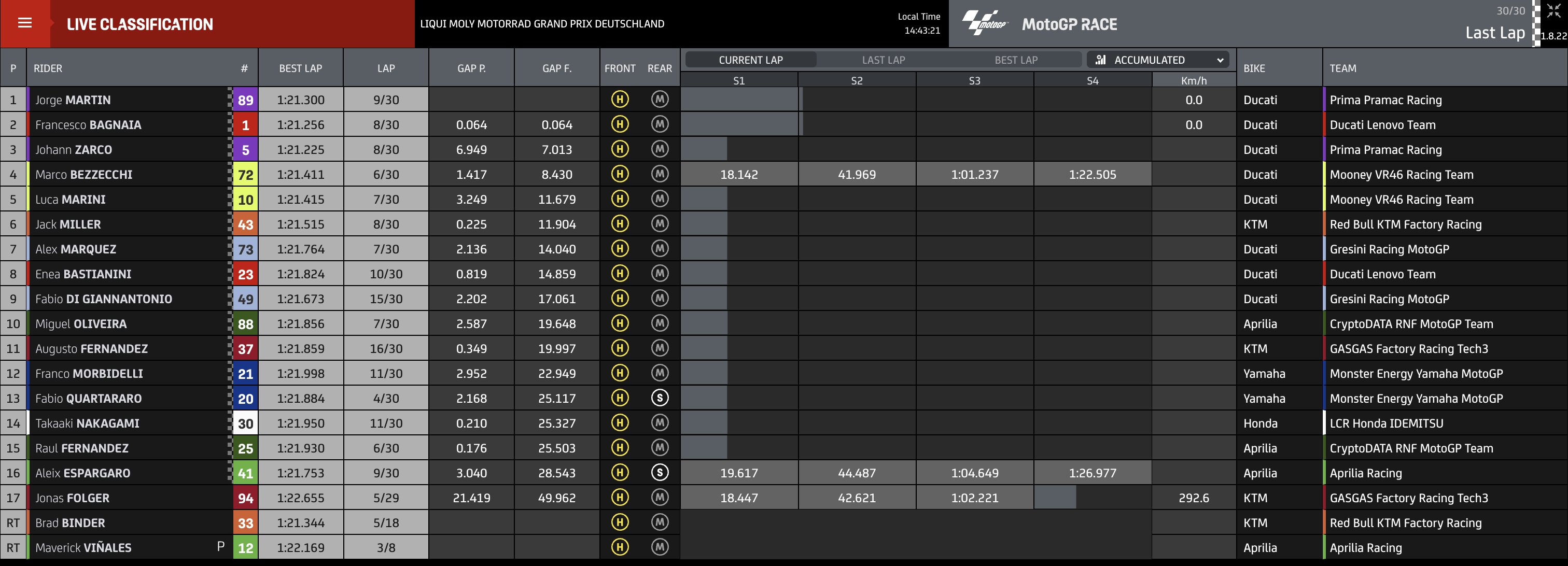Viewport: 1568px width, 566px height.
Task: Click LCR Honda IDEMITSU team name
Action: (x=1386, y=423)
